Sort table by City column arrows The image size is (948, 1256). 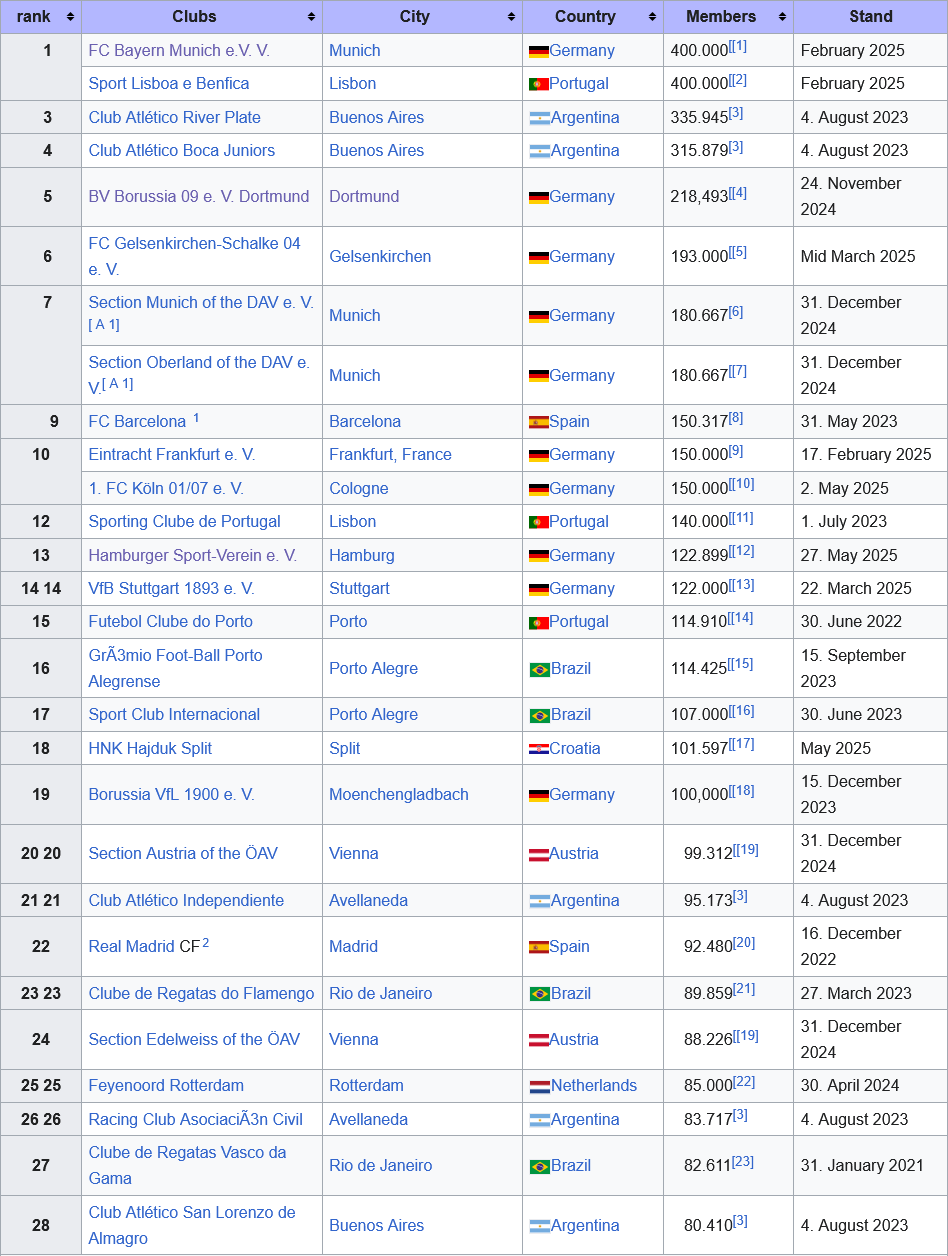pos(511,17)
